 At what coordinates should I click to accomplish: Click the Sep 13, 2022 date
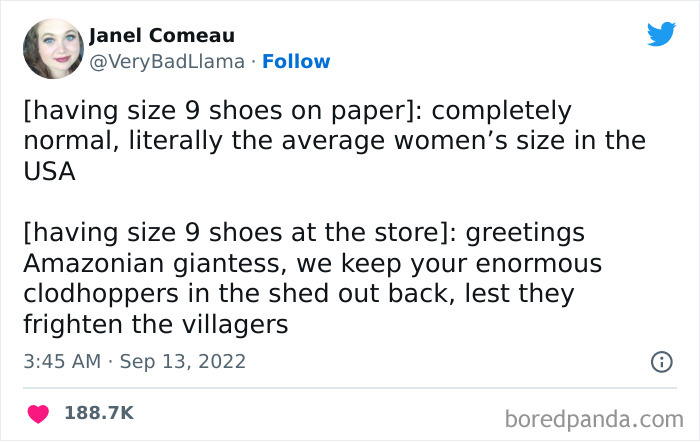(183, 361)
